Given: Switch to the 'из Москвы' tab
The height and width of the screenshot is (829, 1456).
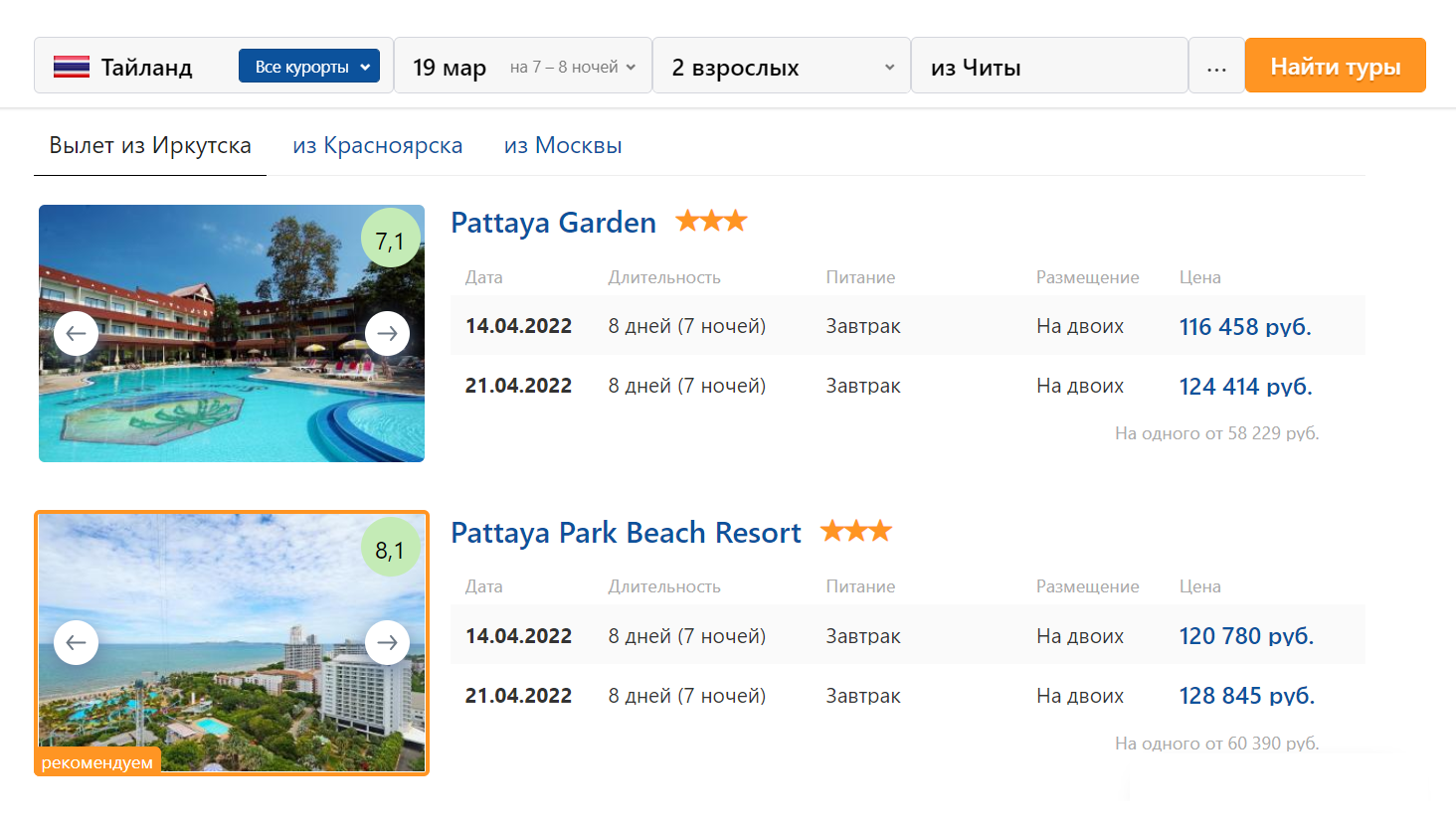Looking at the screenshot, I should coord(563,145).
